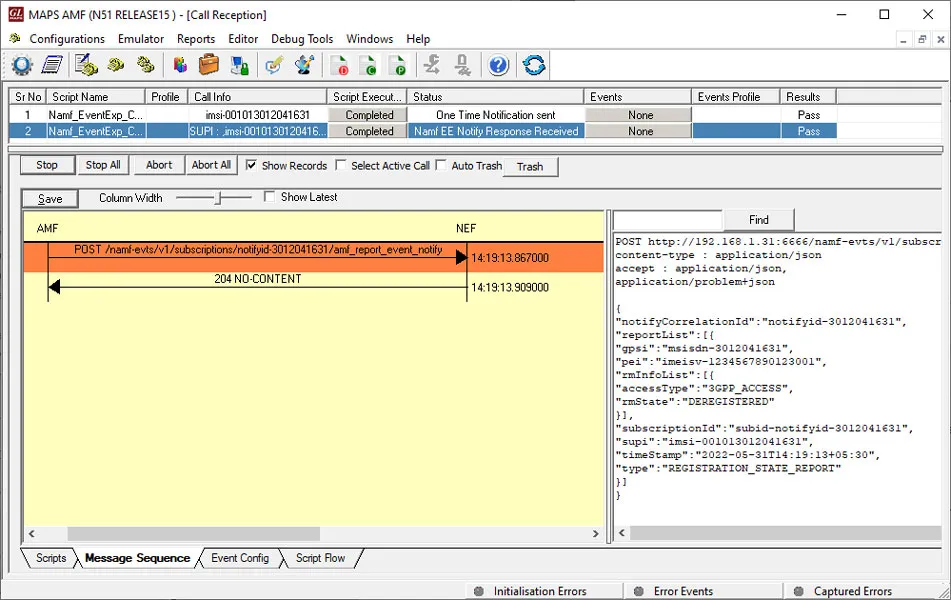Click the Abort button
Screen dimensions: 951x600
coord(159,165)
